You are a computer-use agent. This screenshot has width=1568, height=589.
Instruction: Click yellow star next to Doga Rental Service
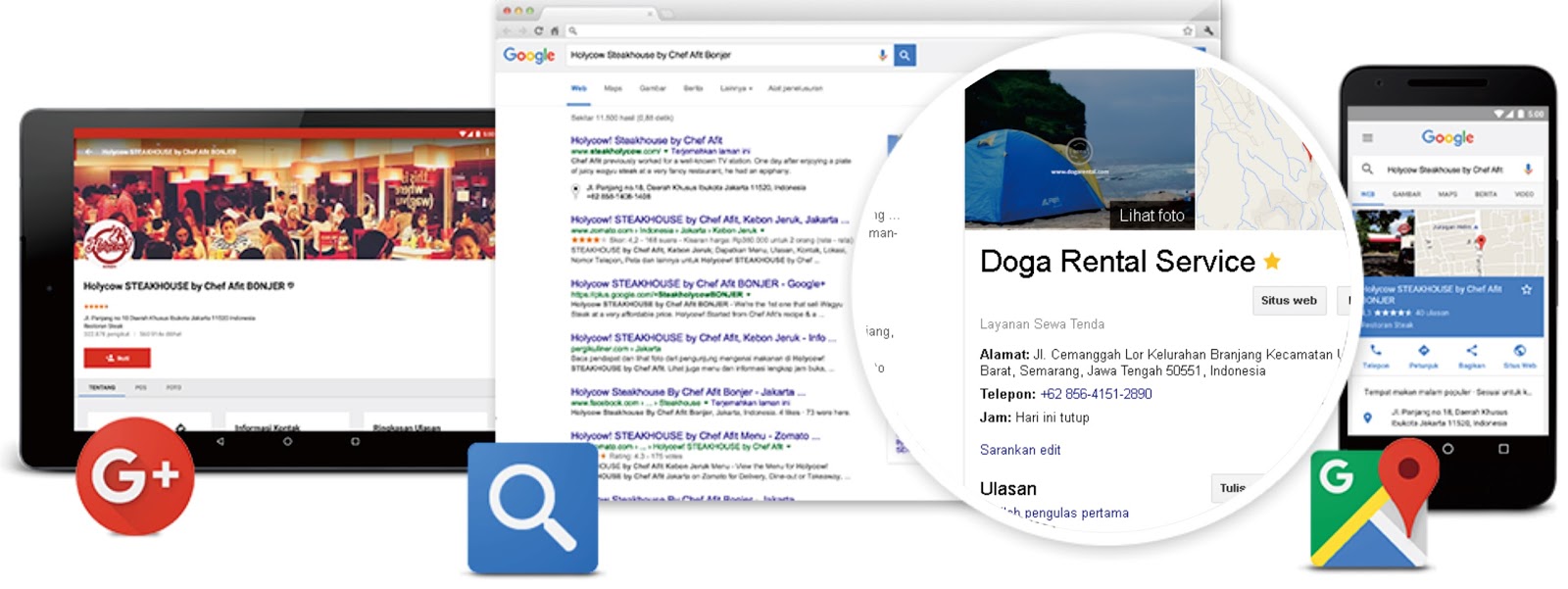pos(1272,261)
